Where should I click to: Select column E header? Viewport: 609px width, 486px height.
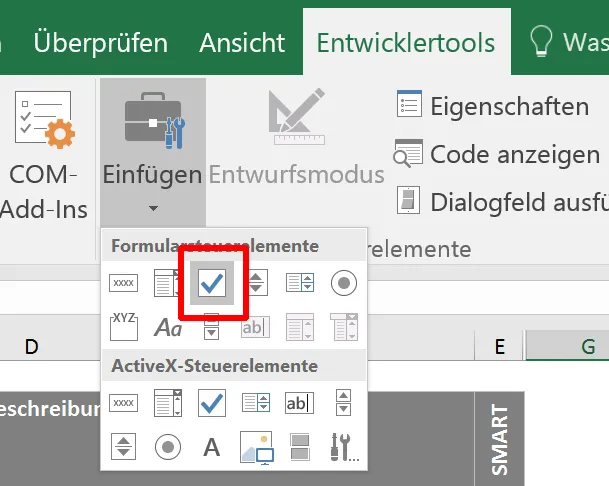point(499,347)
